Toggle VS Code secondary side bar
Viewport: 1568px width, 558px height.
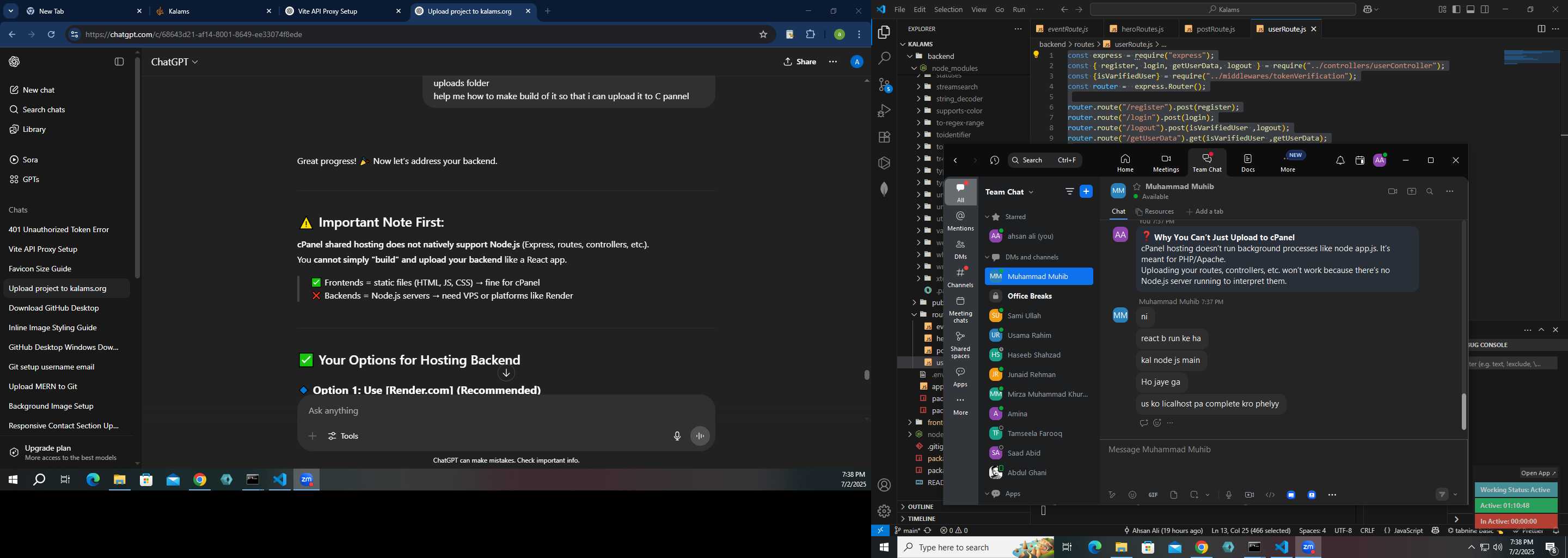click(1485, 10)
